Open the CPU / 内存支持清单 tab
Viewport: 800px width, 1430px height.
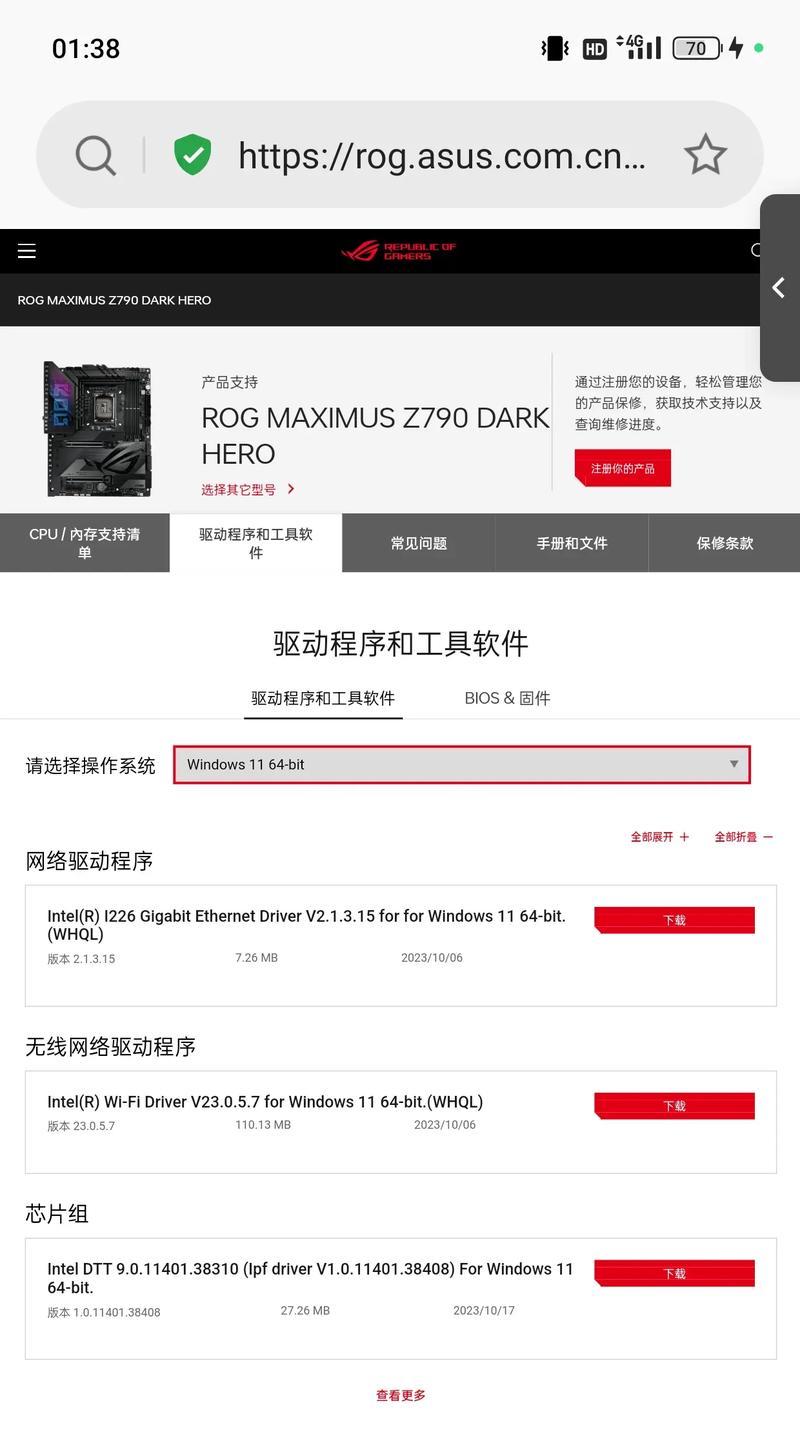[x=85, y=543]
